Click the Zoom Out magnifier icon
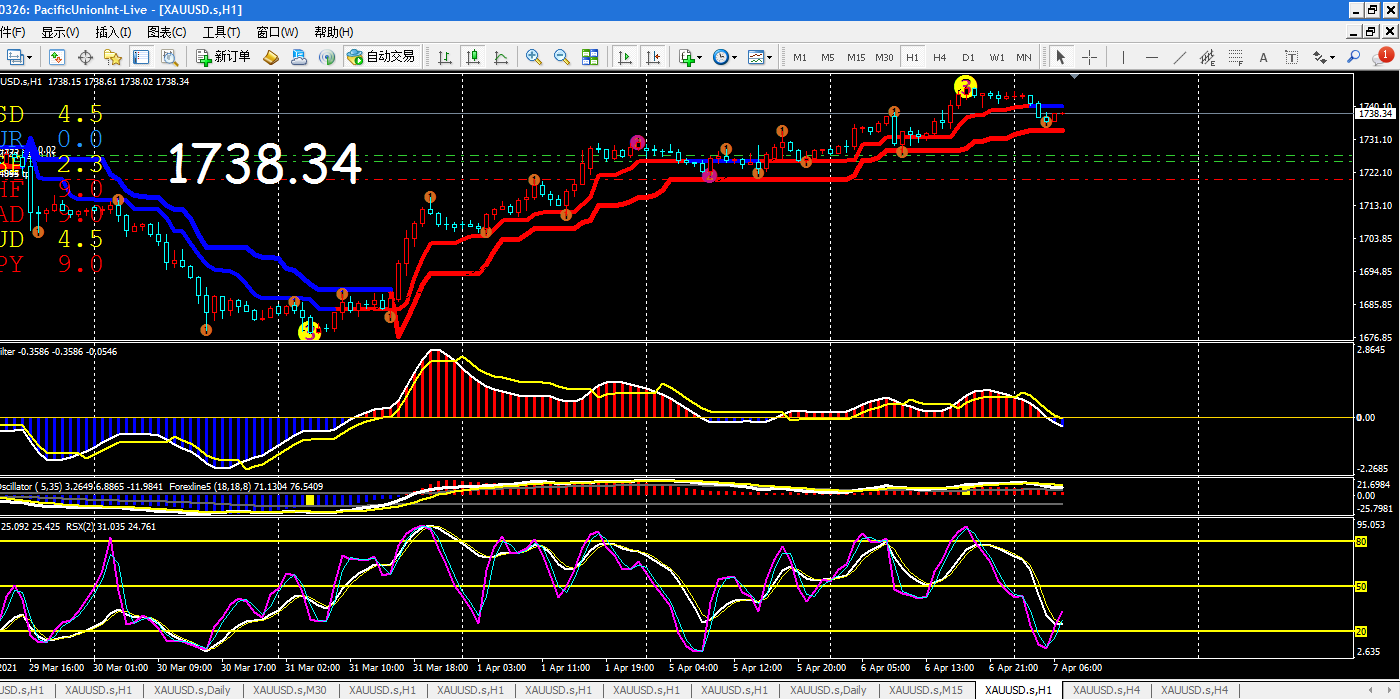The height and width of the screenshot is (699, 1400). click(x=561, y=57)
